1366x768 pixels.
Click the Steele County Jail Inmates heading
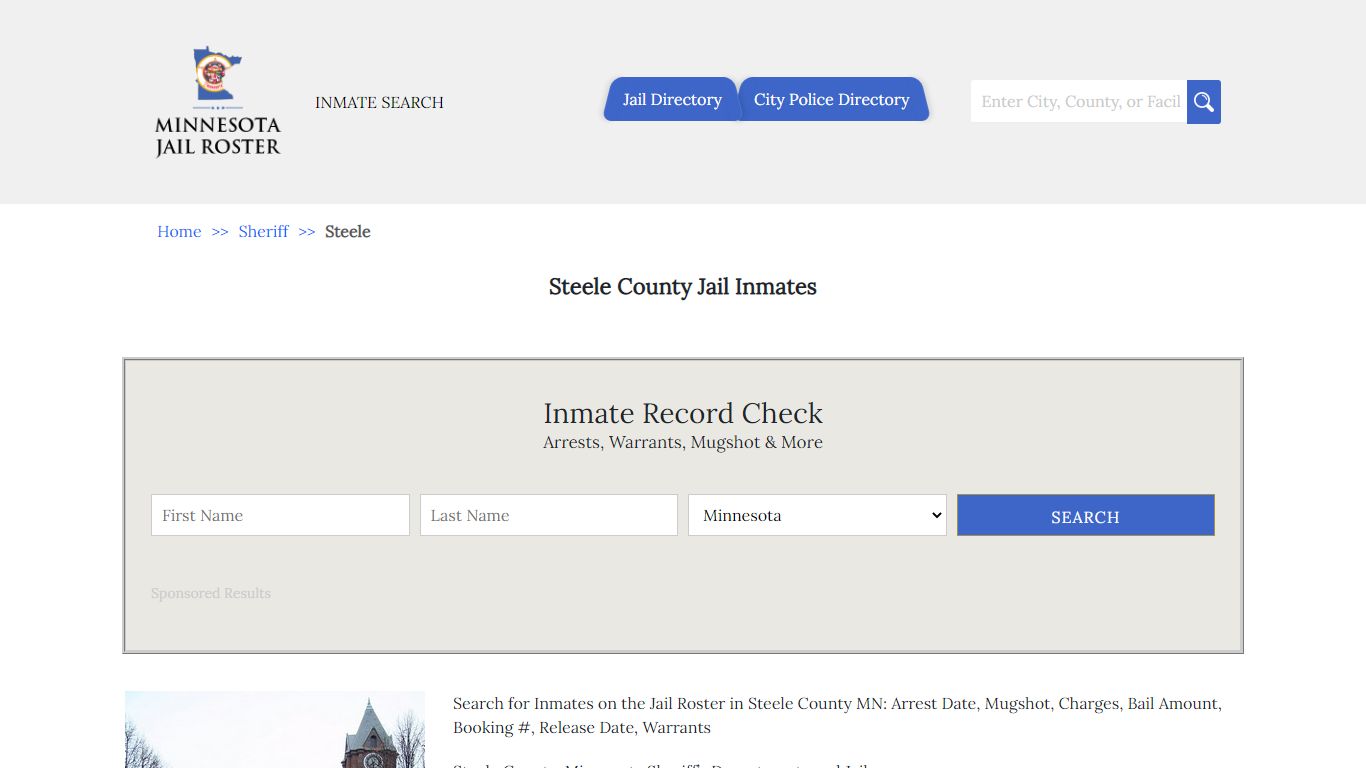coord(683,287)
